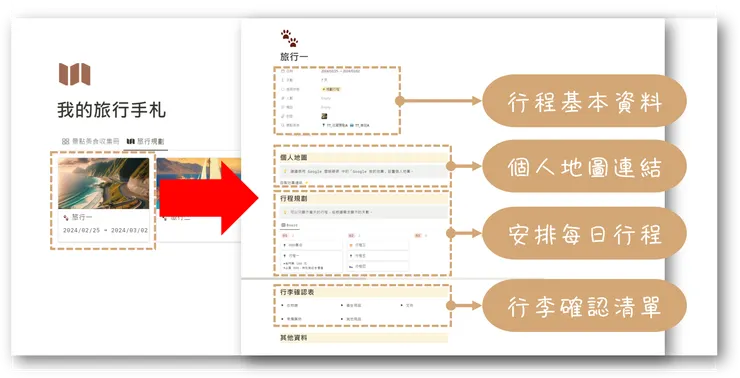
Task: Open the 行程一 card on the board
Action: point(311,261)
